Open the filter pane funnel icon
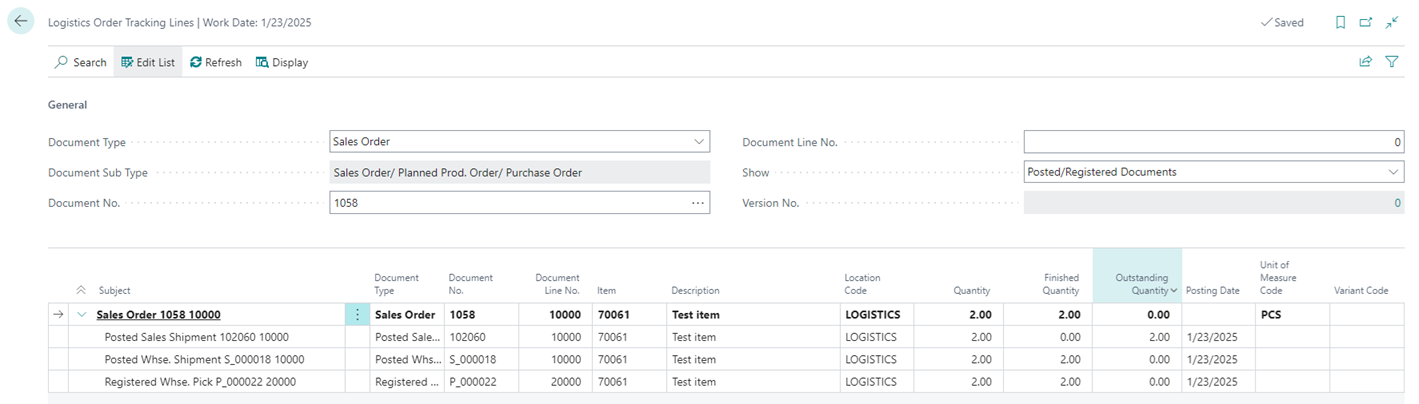Image resolution: width=1419 pixels, height=404 pixels. tap(1391, 62)
